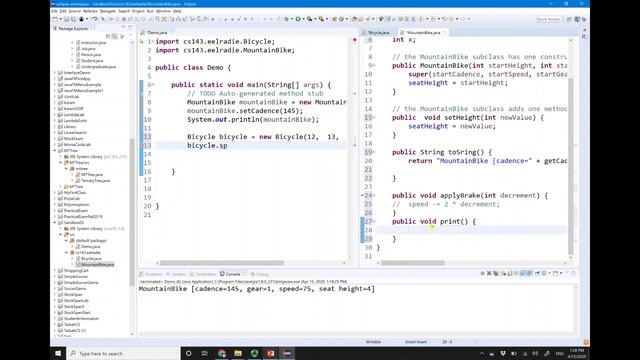Image resolution: width=640 pixels, height=360 pixels.
Task: Select Bicycle.java in Package Explorer
Action: click(x=91, y=259)
